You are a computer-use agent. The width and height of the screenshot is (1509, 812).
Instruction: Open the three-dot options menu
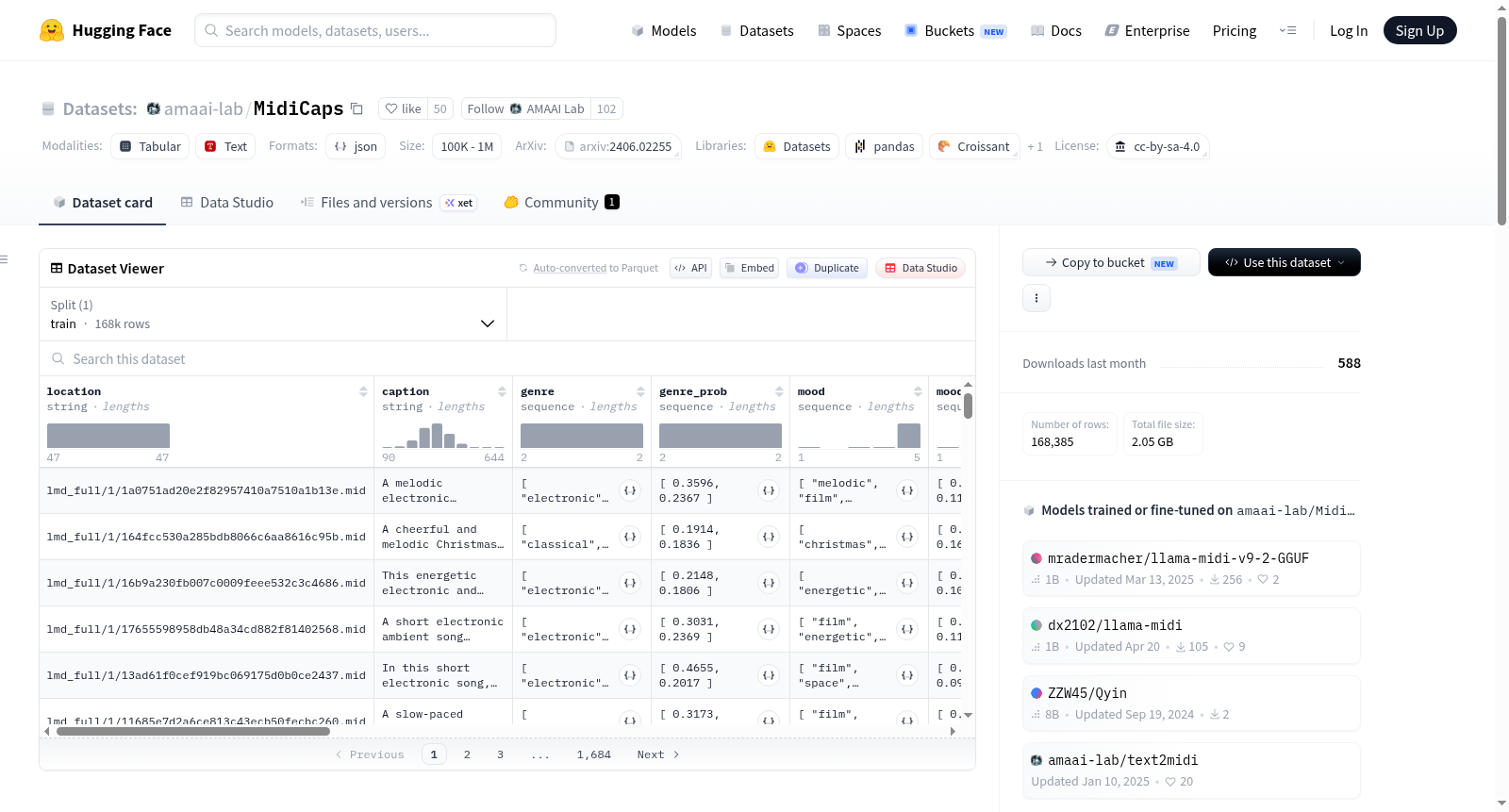tap(1036, 298)
